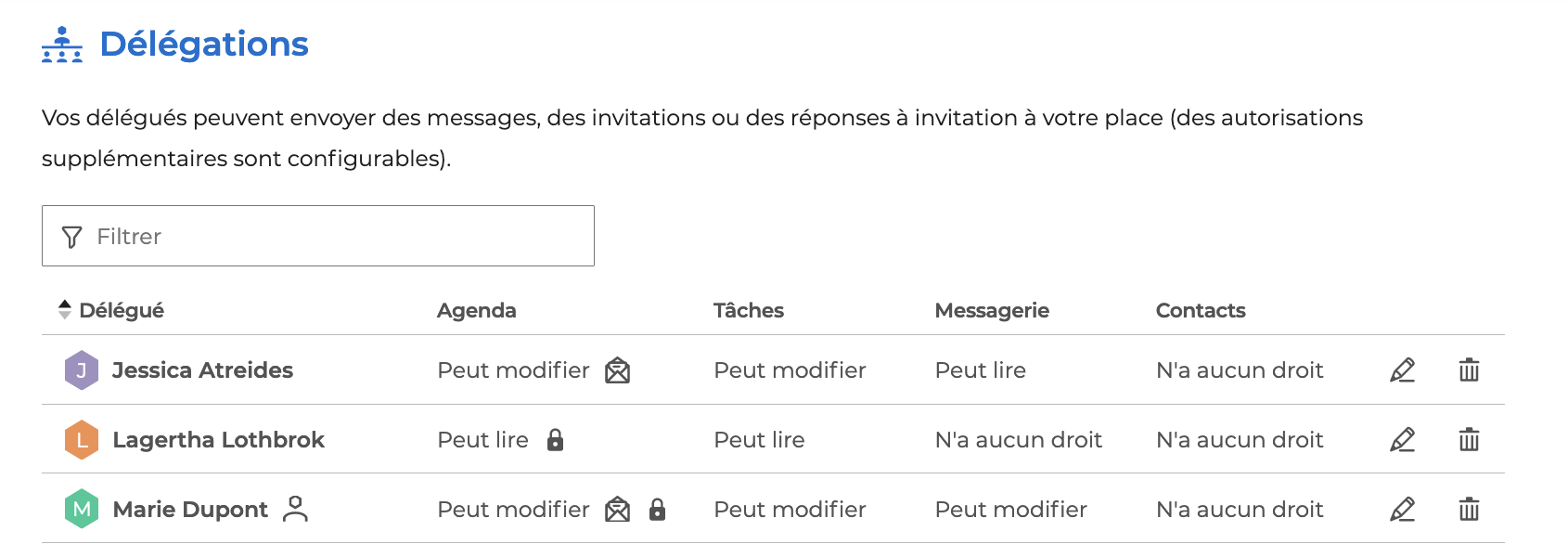Image resolution: width=1568 pixels, height=557 pixels.
Task: Edit Marie Dupont delegation with pencil icon
Action: [1402, 510]
